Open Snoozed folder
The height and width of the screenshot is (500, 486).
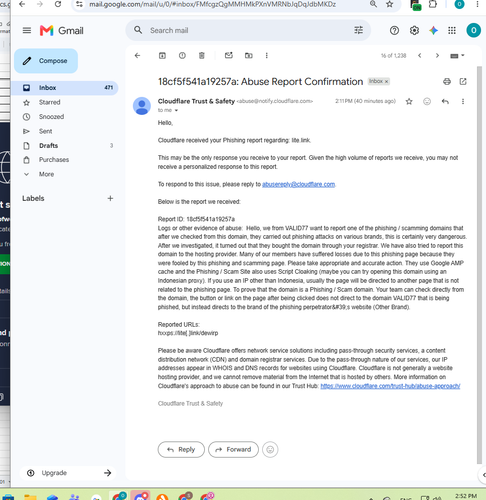51,117
